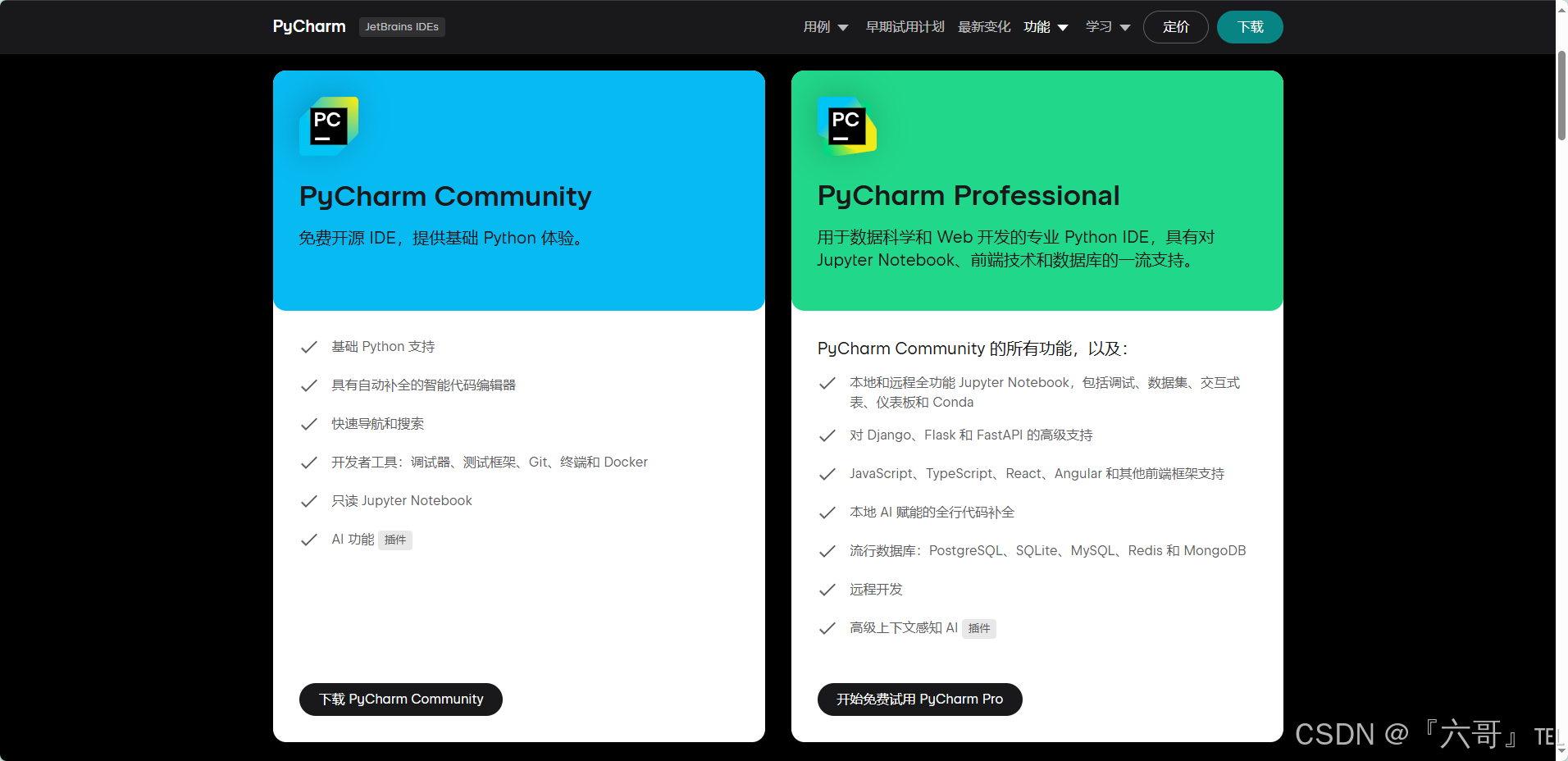Image resolution: width=1568 pixels, height=761 pixels.
Task: Click the 插件 tag beside AI 功能
Action: click(395, 540)
